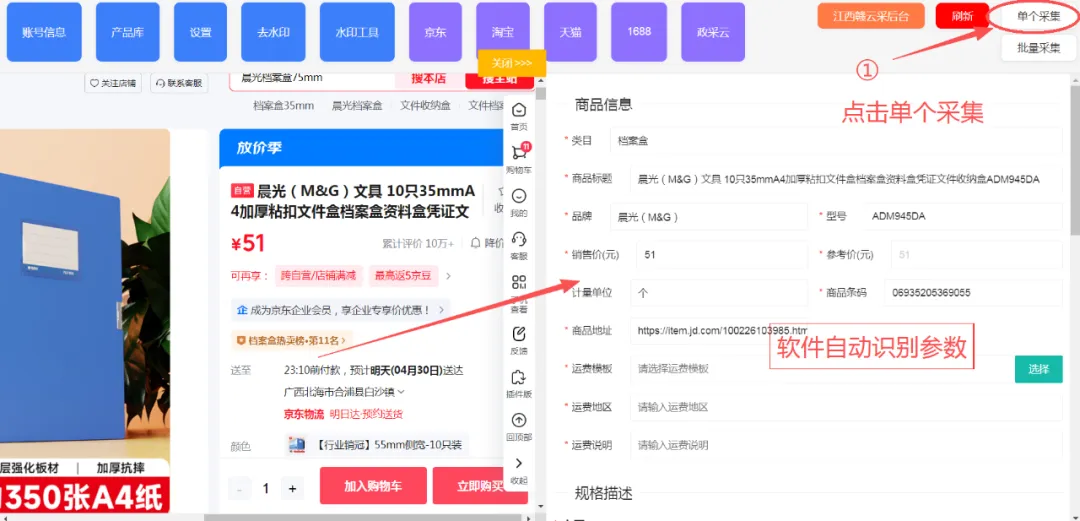Screen dimensions: 1080x521
Task: Click the 类目 category field 档案盒
Action: point(835,141)
